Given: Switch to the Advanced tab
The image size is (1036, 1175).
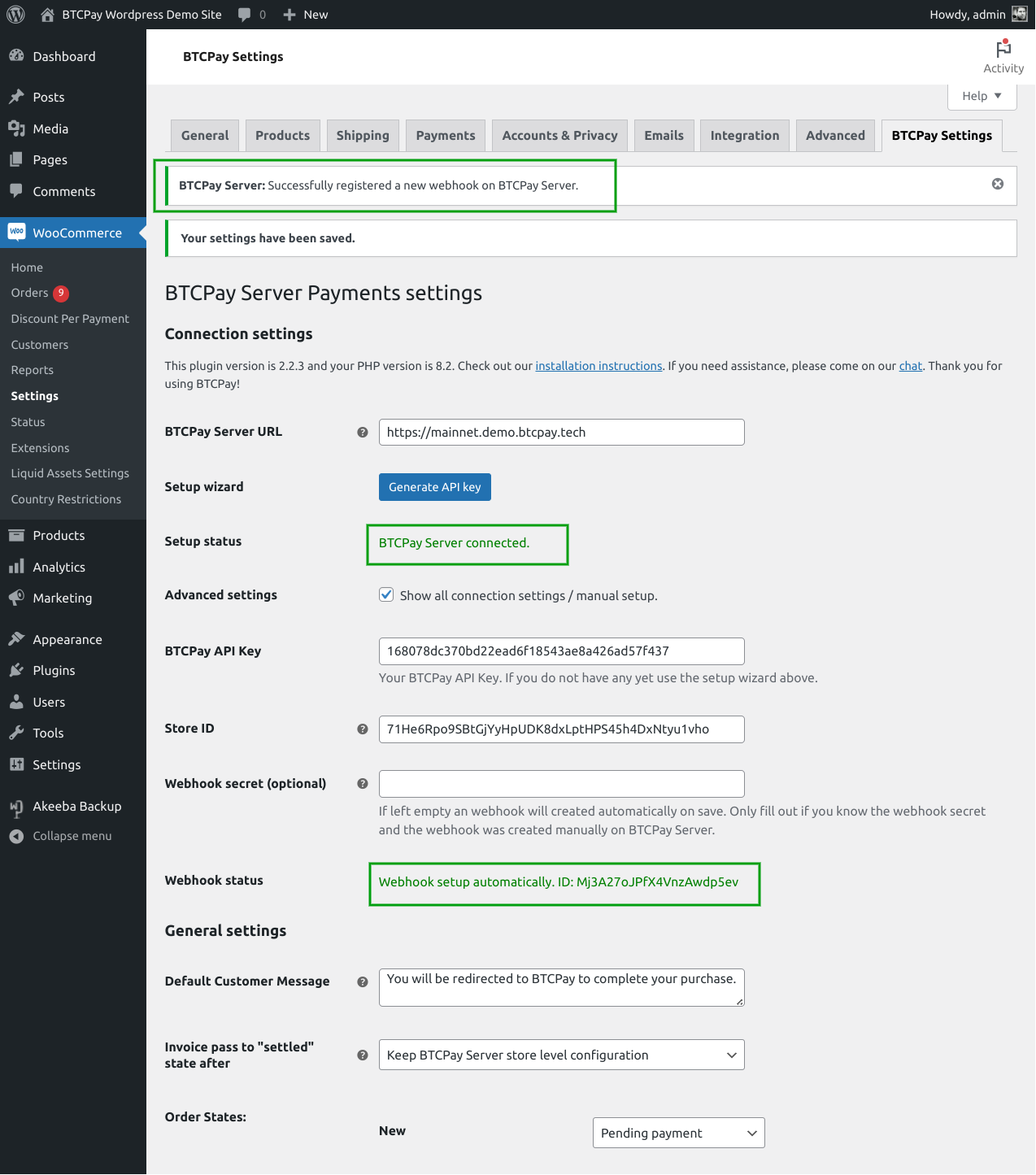Looking at the screenshot, I should 835,135.
